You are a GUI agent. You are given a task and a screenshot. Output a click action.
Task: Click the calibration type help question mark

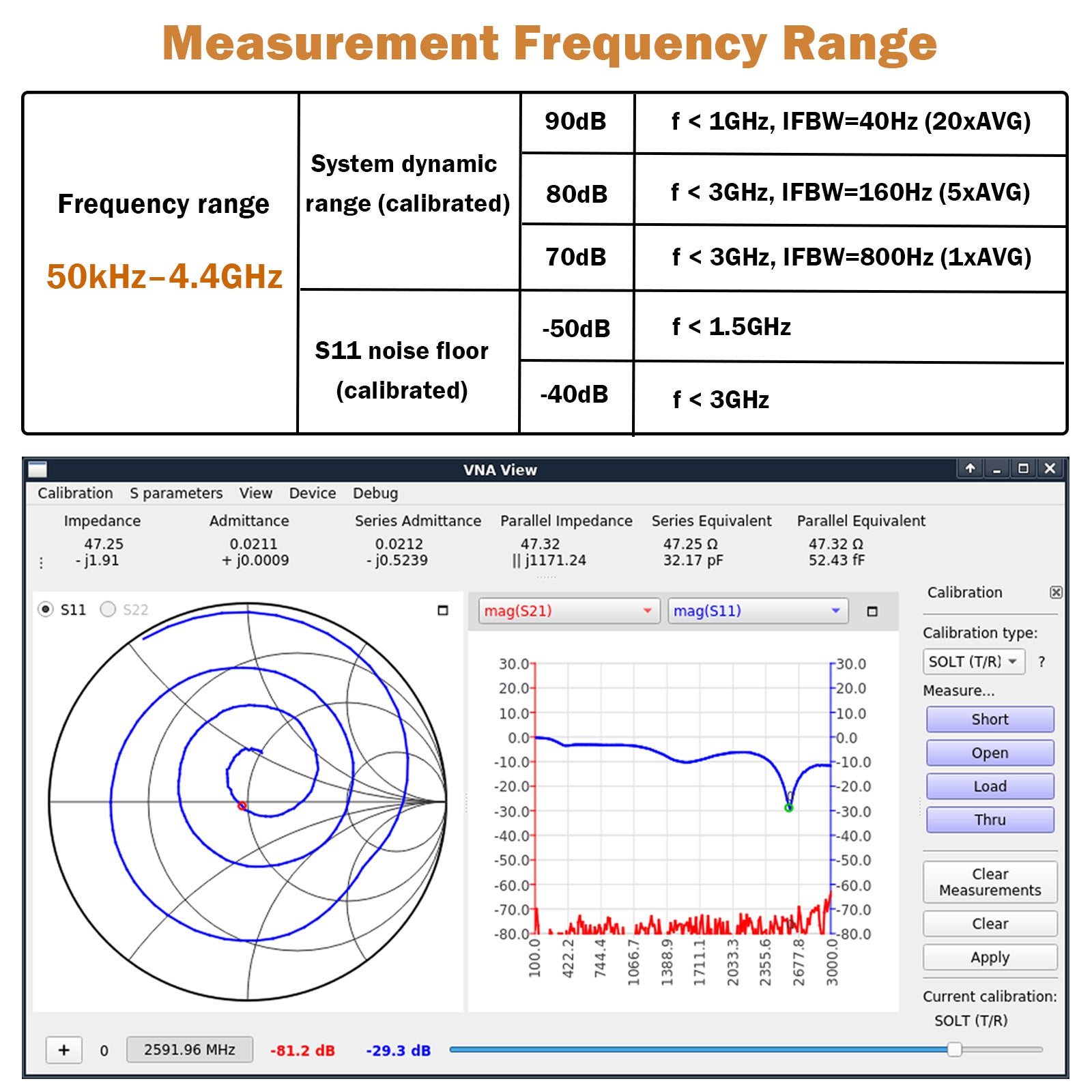pos(1041,662)
